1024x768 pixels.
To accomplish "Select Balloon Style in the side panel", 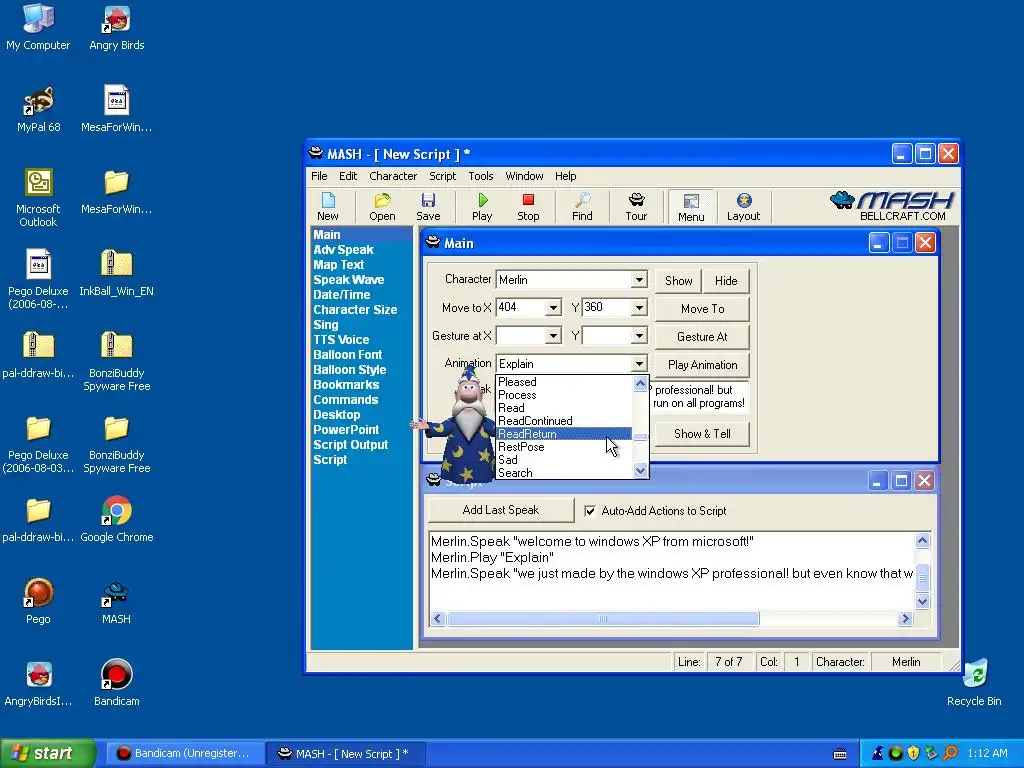I will click(x=349, y=370).
